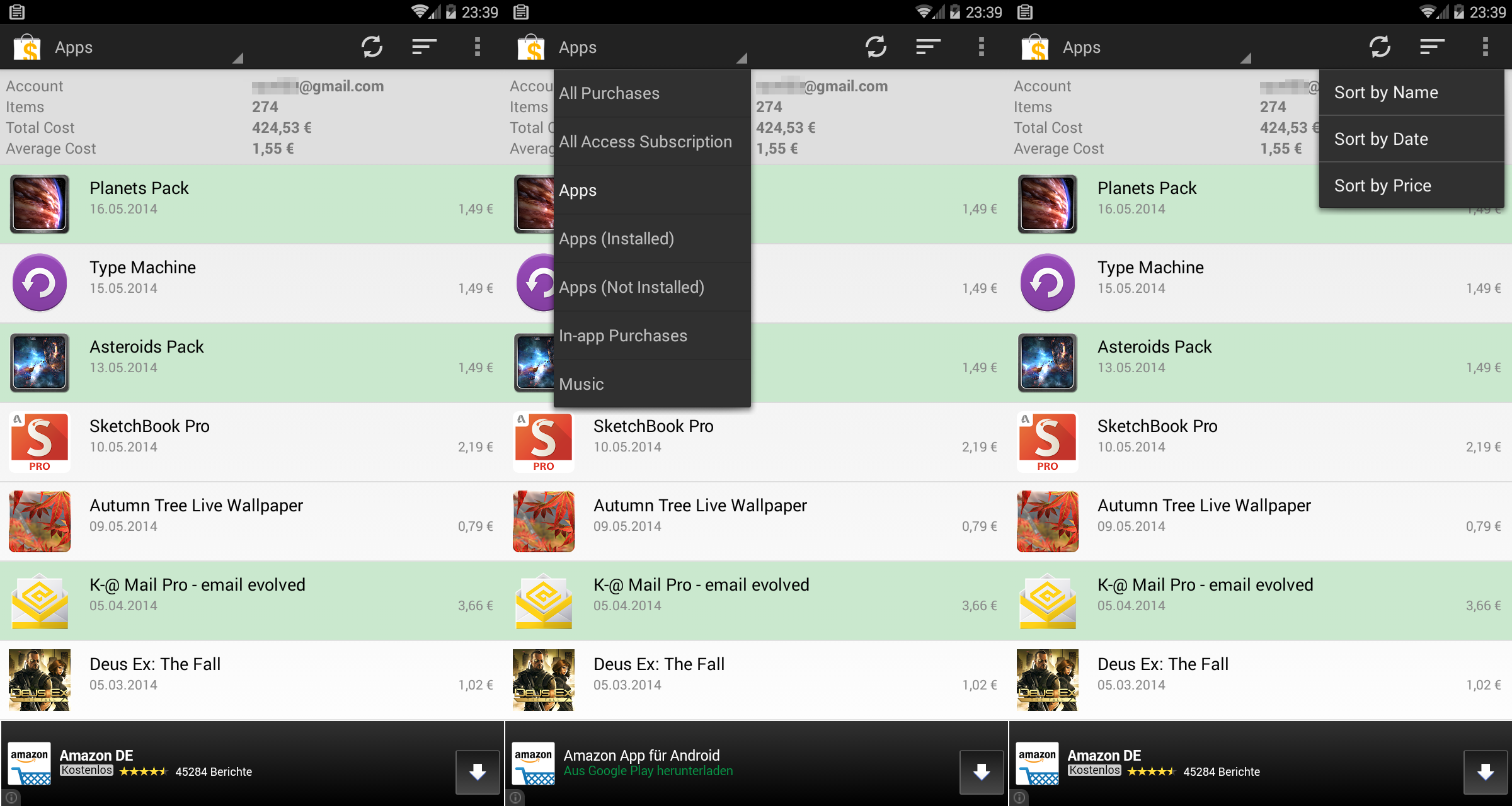Tap shopping bag app icon in right screen
Image resolution: width=1512 pixels, height=806 pixels.
(x=1035, y=47)
